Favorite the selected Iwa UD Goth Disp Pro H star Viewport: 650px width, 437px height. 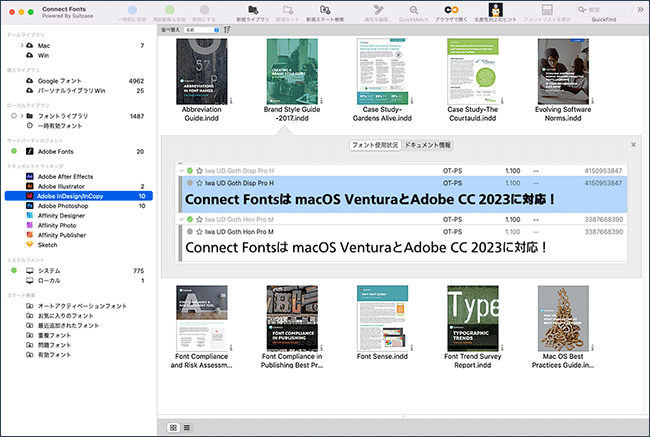pyautogui.click(x=199, y=183)
